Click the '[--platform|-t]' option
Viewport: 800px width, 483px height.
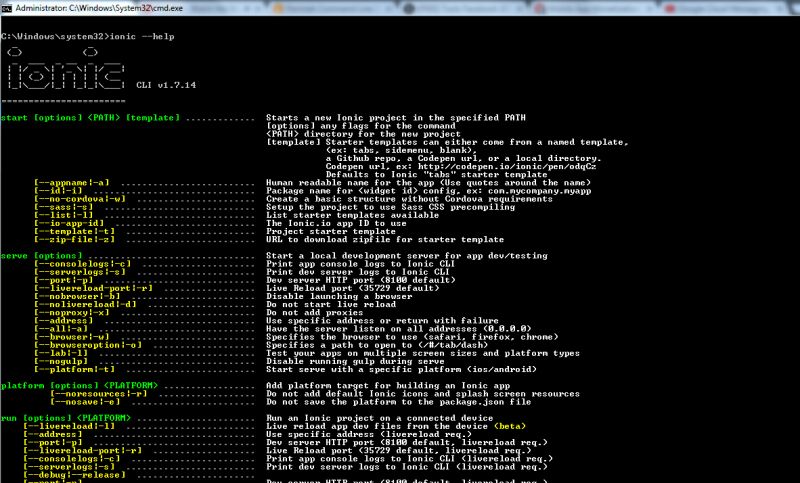coord(74,370)
